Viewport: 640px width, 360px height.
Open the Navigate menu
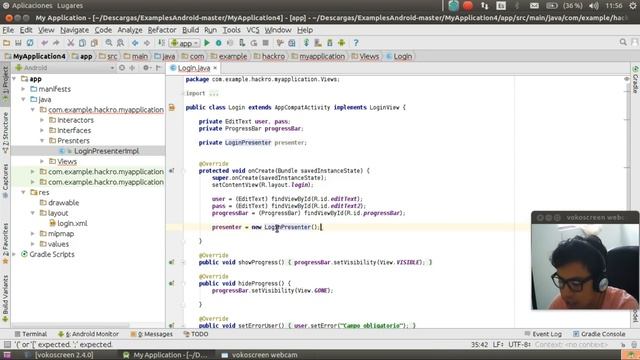point(74,30)
